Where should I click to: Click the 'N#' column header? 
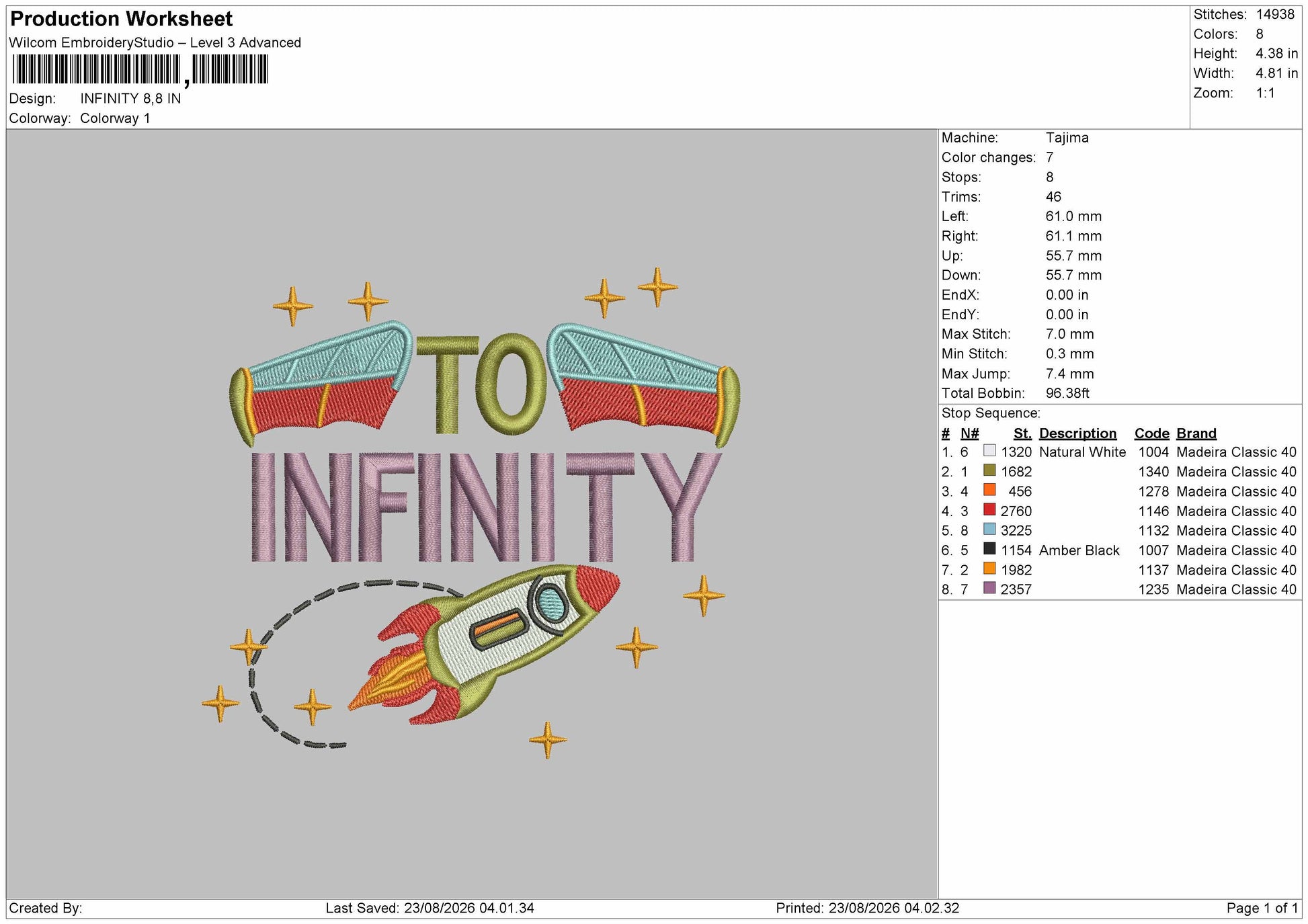969,433
